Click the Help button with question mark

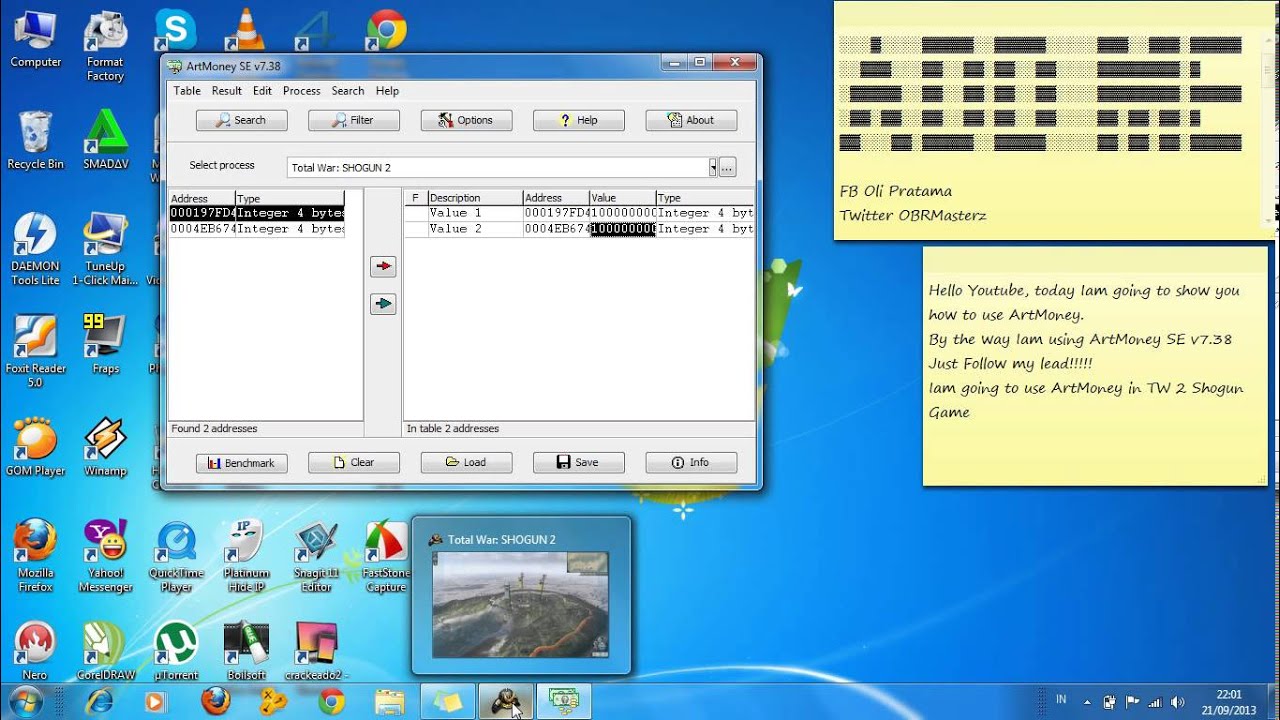tap(578, 120)
